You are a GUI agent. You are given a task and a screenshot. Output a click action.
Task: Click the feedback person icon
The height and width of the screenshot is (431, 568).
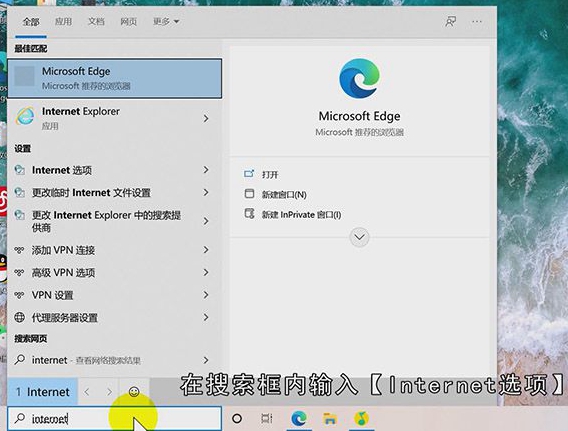450,22
